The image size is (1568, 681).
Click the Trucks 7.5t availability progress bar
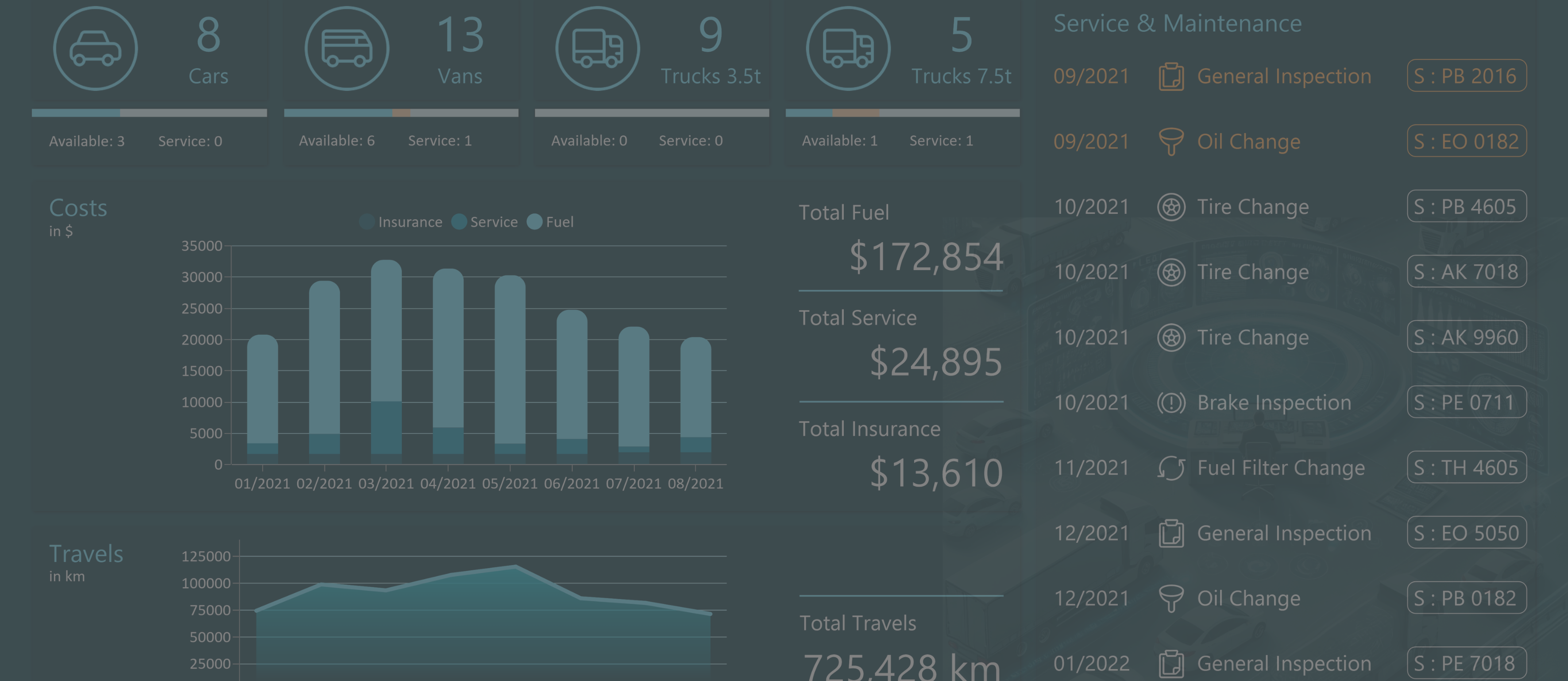(902, 112)
